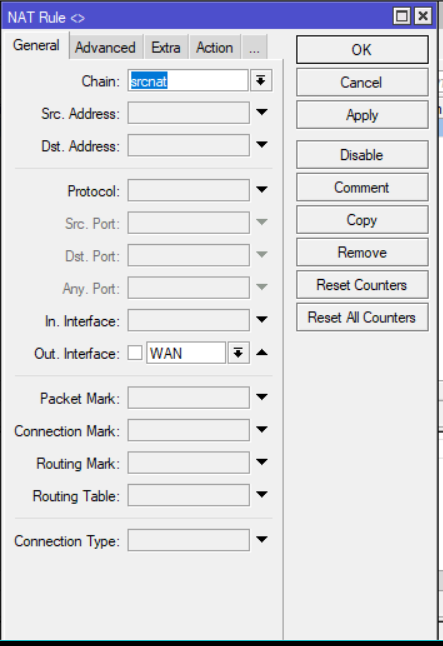Open the Out. Interface dropdown list

(238, 353)
